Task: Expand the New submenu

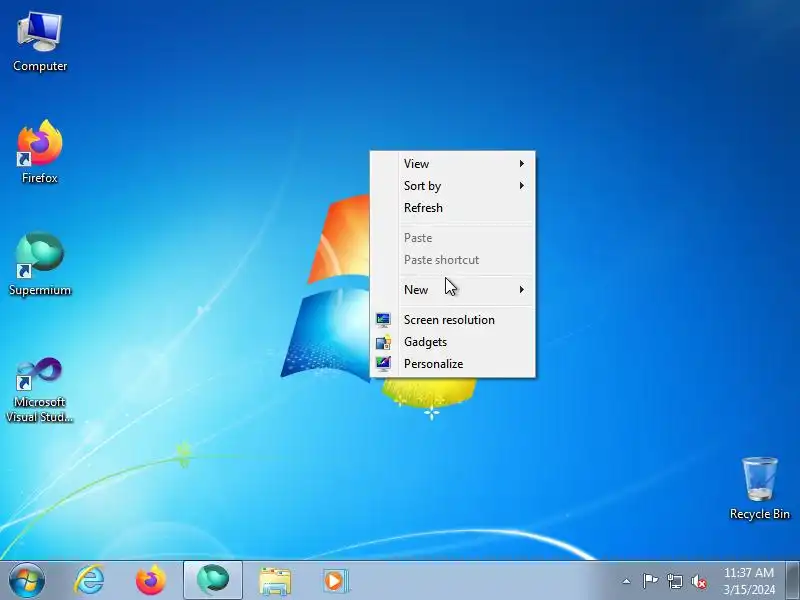Action: click(x=453, y=290)
